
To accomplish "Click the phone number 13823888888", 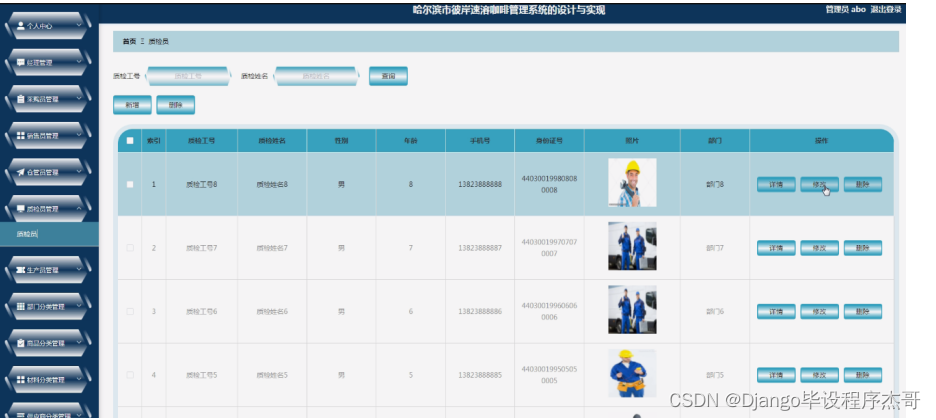I will 480,184.
